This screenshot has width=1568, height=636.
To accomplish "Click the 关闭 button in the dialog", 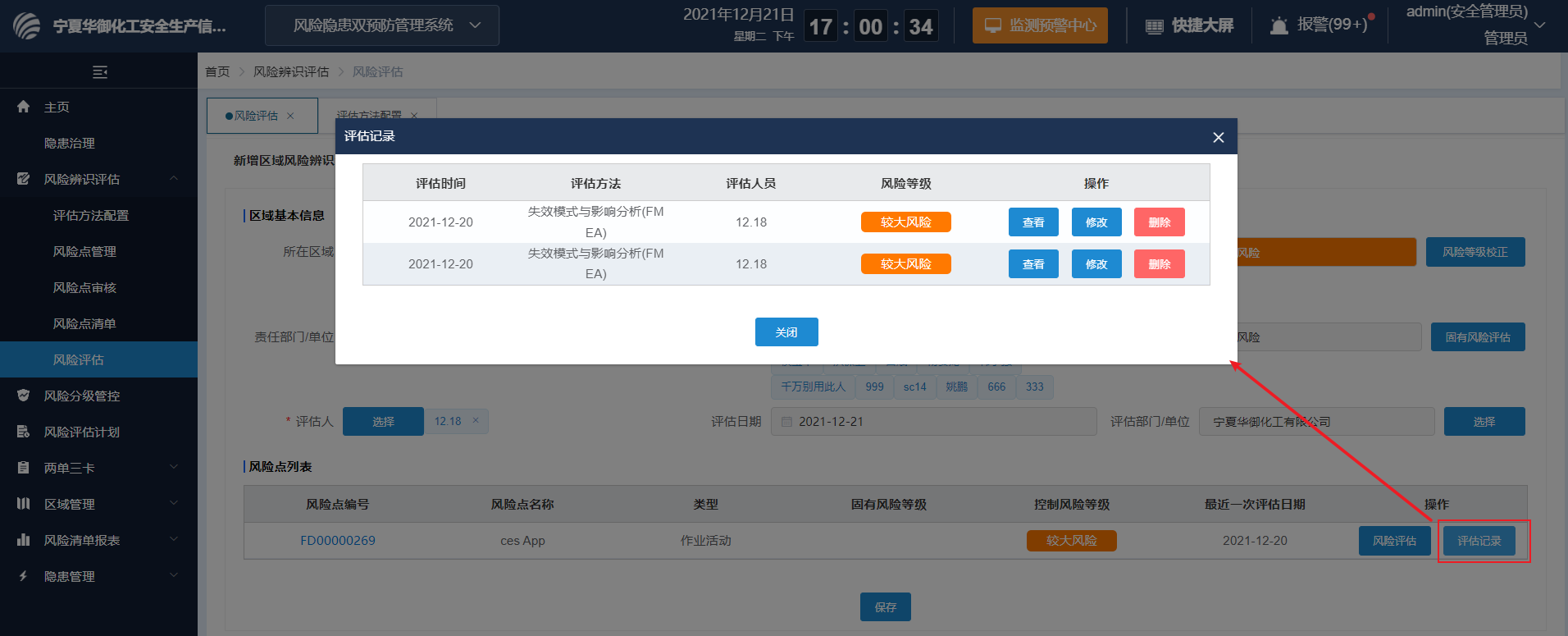I will click(x=786, y=332).
